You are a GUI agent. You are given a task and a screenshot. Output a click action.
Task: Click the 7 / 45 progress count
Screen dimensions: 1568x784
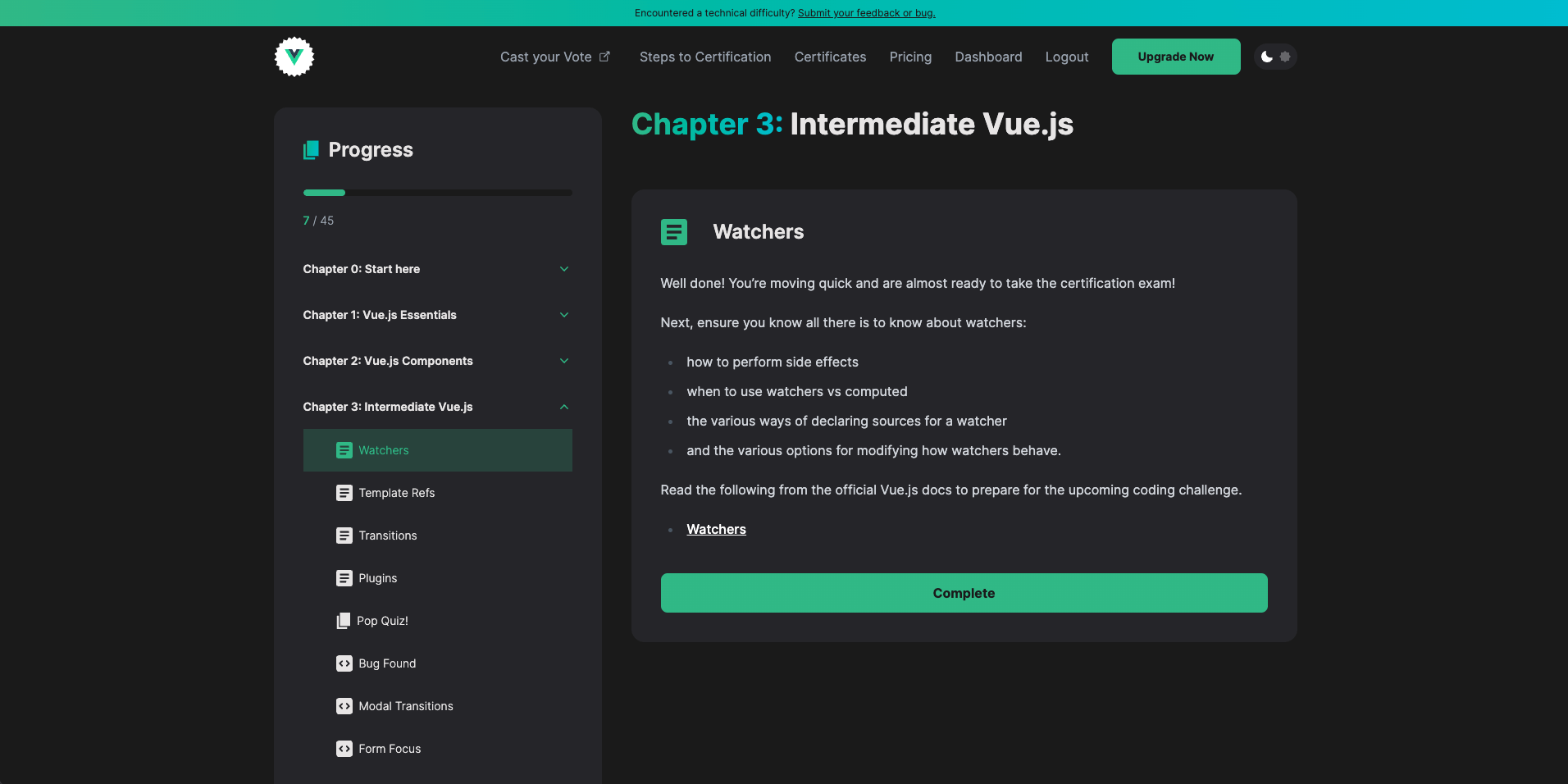click(318, 221)
